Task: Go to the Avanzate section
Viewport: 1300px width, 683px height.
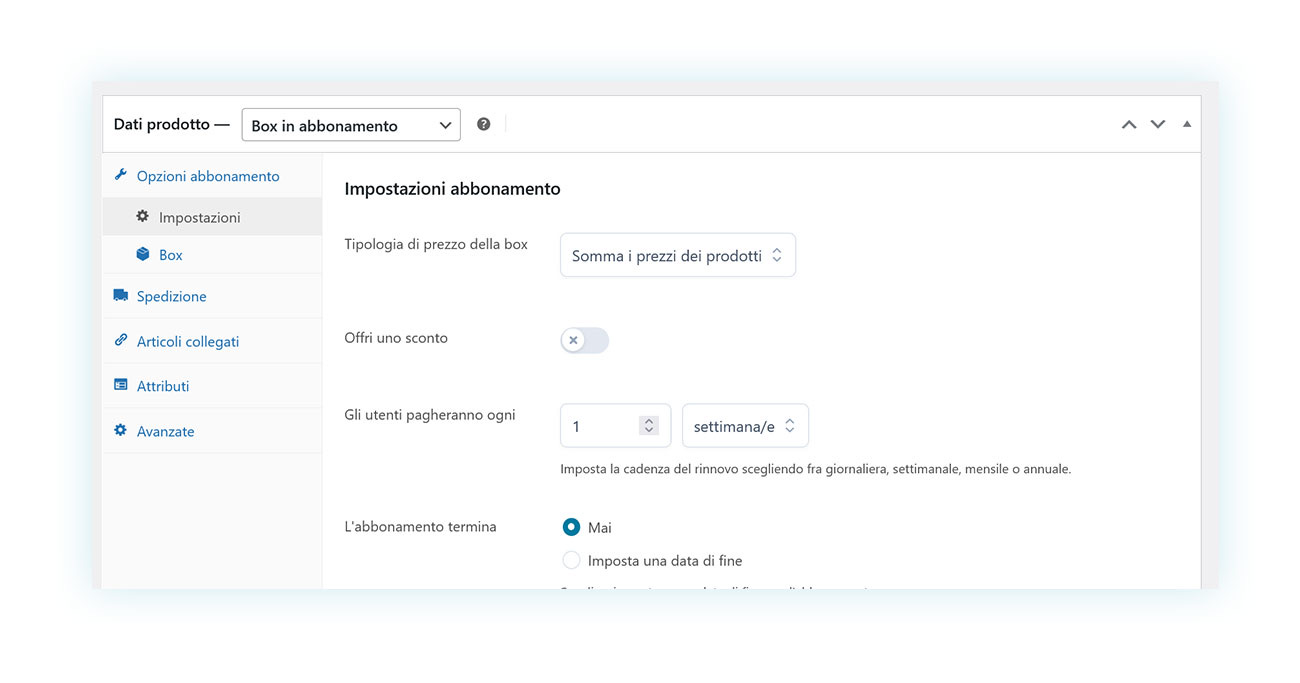Action: [166, 430]
